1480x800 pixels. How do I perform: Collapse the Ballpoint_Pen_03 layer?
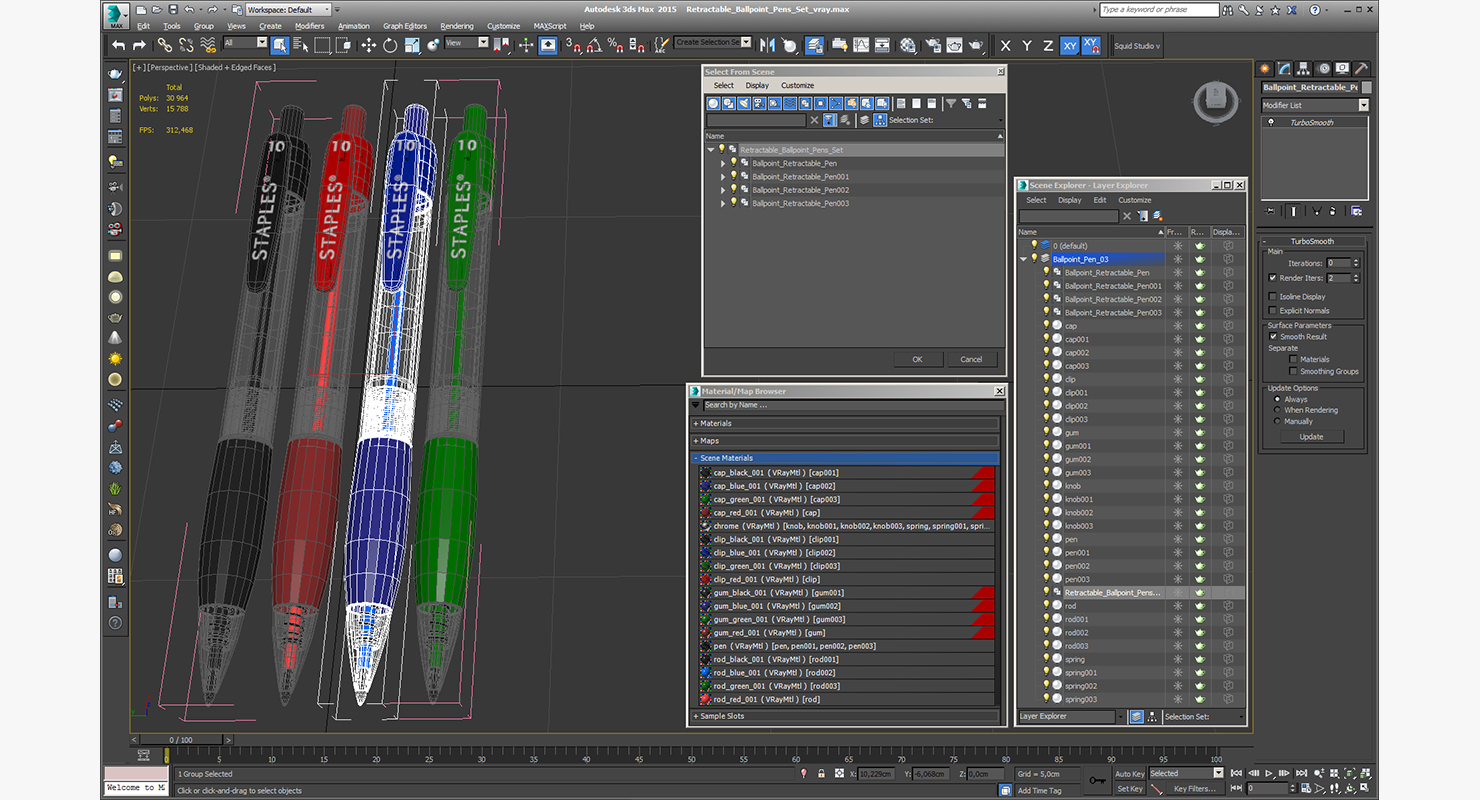tap(1023, 259)
